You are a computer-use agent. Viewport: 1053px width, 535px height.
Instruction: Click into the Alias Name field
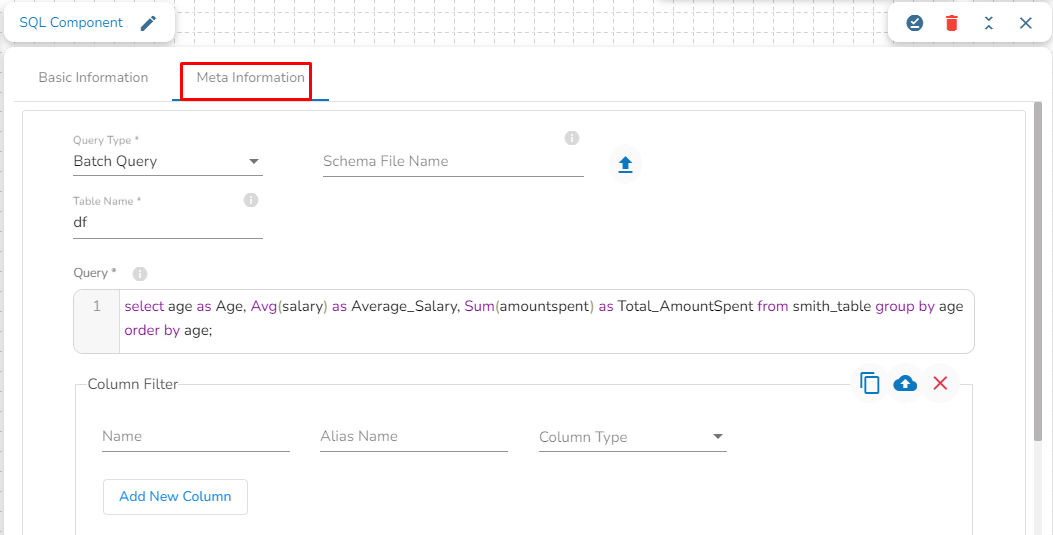413,437
